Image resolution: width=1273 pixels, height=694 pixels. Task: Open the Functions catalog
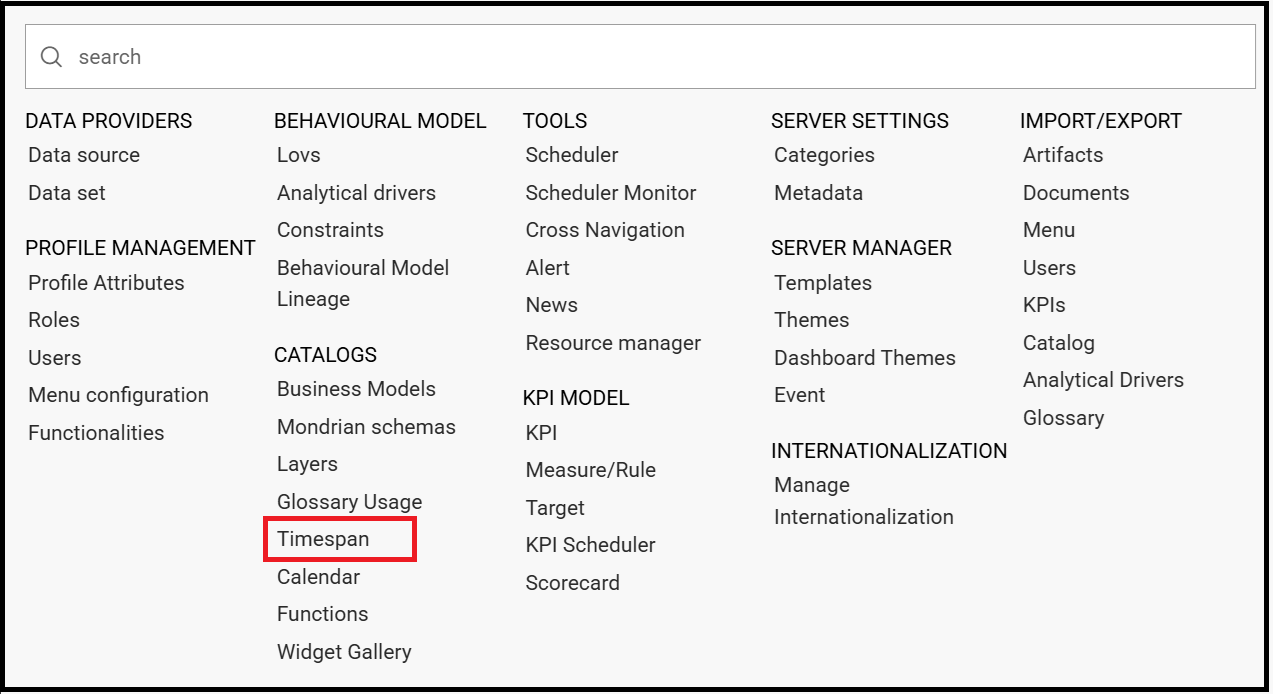(322, 614)
